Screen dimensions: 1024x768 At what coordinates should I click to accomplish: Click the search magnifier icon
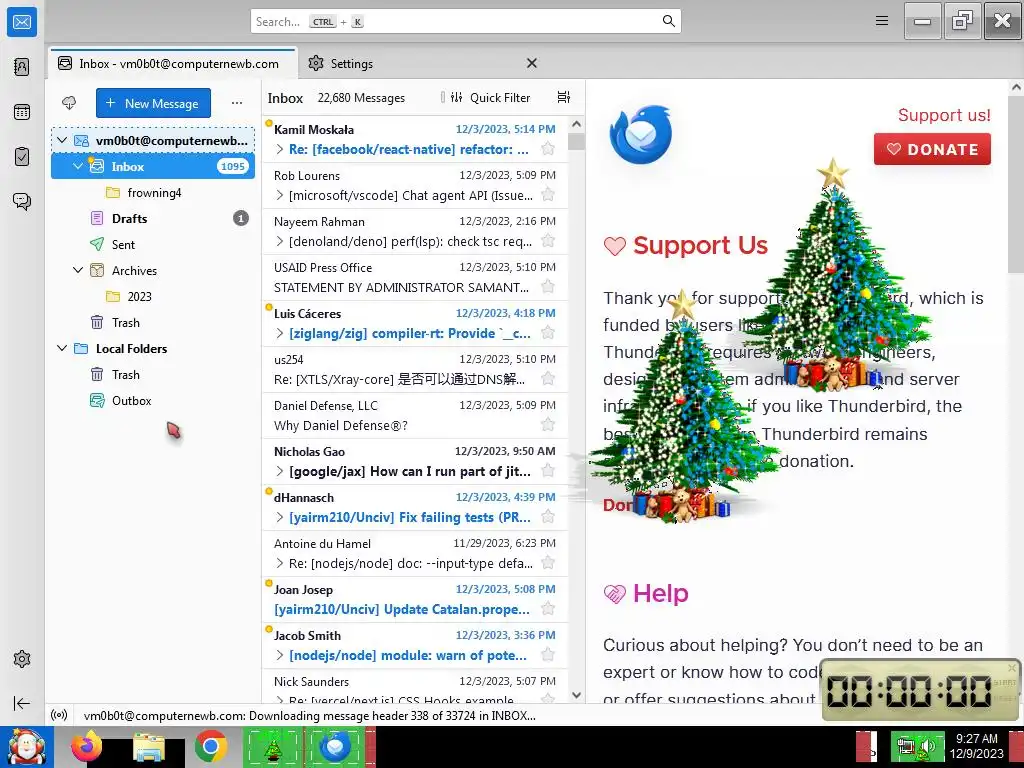pos(668,21)
